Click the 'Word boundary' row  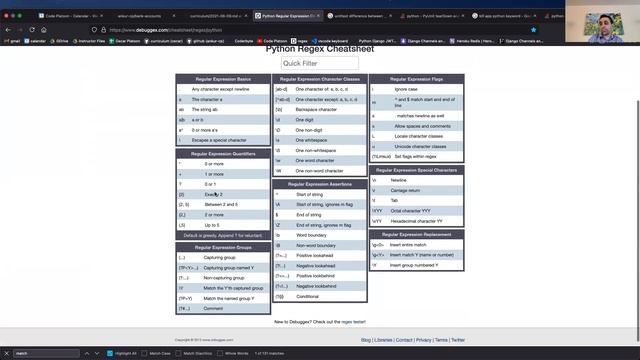pyautogui.click(x=320, y=235)
